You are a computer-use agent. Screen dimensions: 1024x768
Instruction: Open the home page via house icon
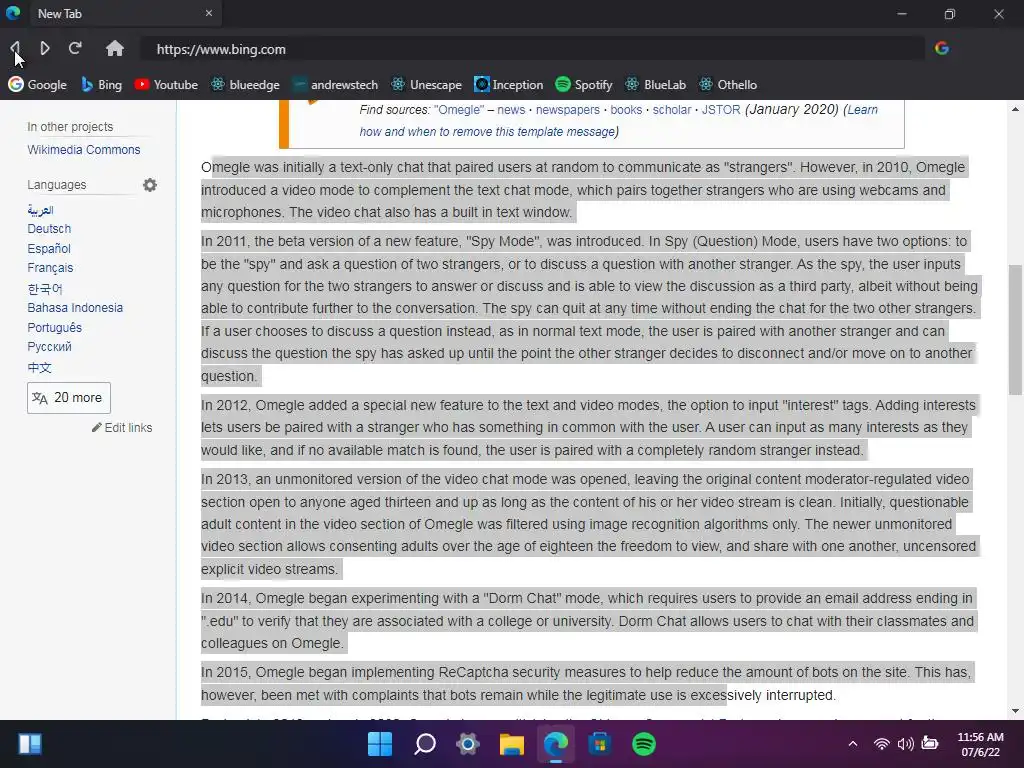(x=115, y=48)
